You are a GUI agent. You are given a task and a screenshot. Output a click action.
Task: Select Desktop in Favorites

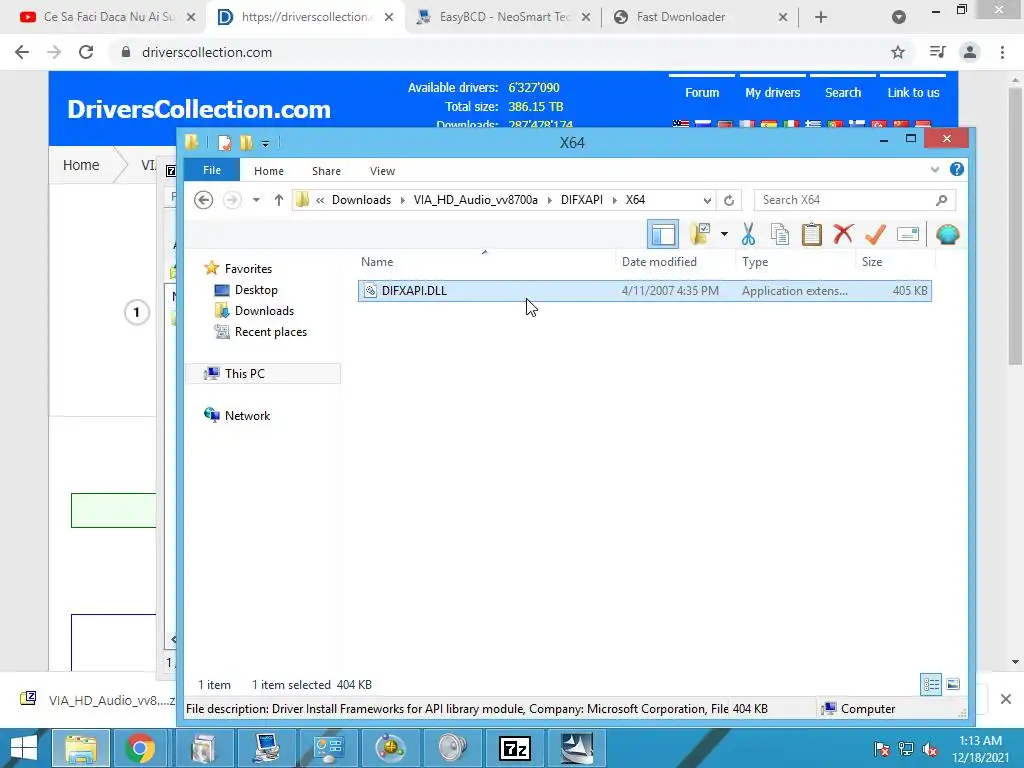(x=256, y=290)
